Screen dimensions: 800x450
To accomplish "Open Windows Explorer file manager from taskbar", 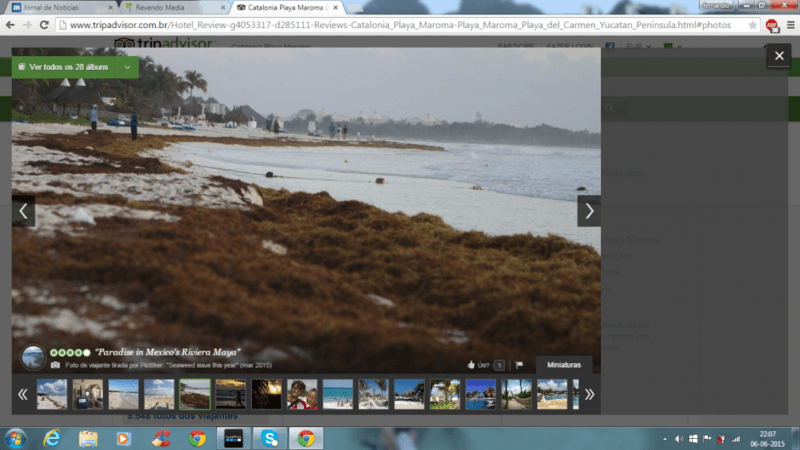I will (88, 439).
